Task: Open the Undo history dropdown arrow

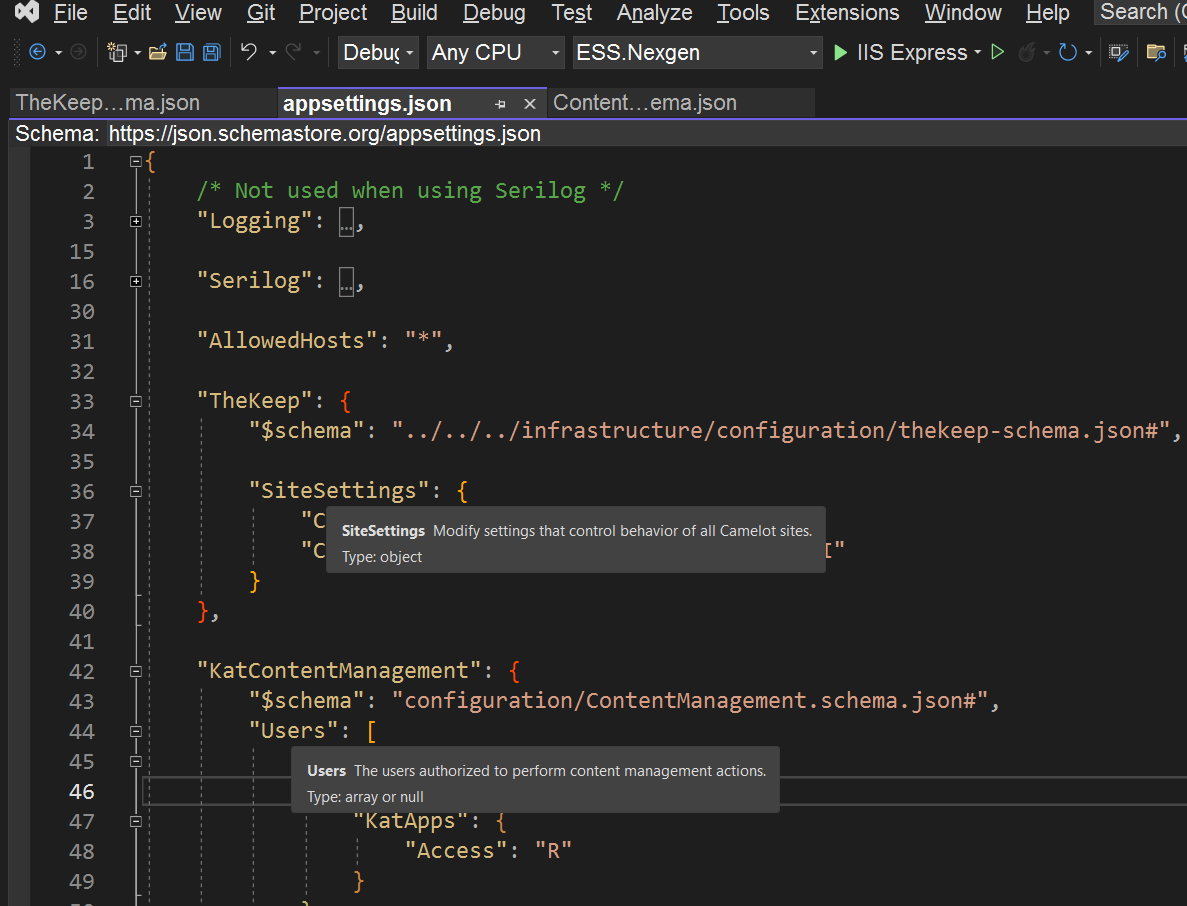Action: point(273,53)
